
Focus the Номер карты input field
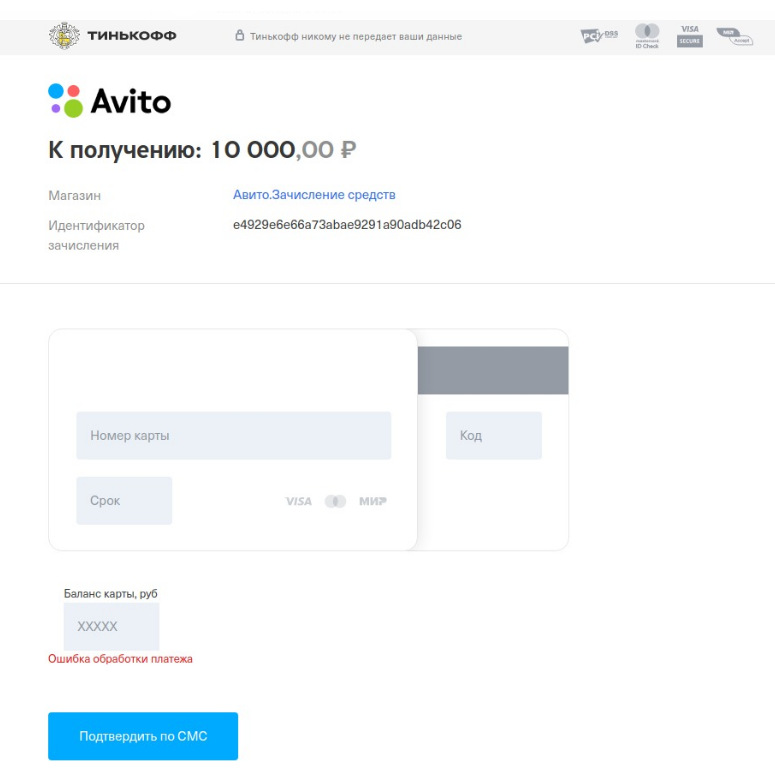pos(234,435)
